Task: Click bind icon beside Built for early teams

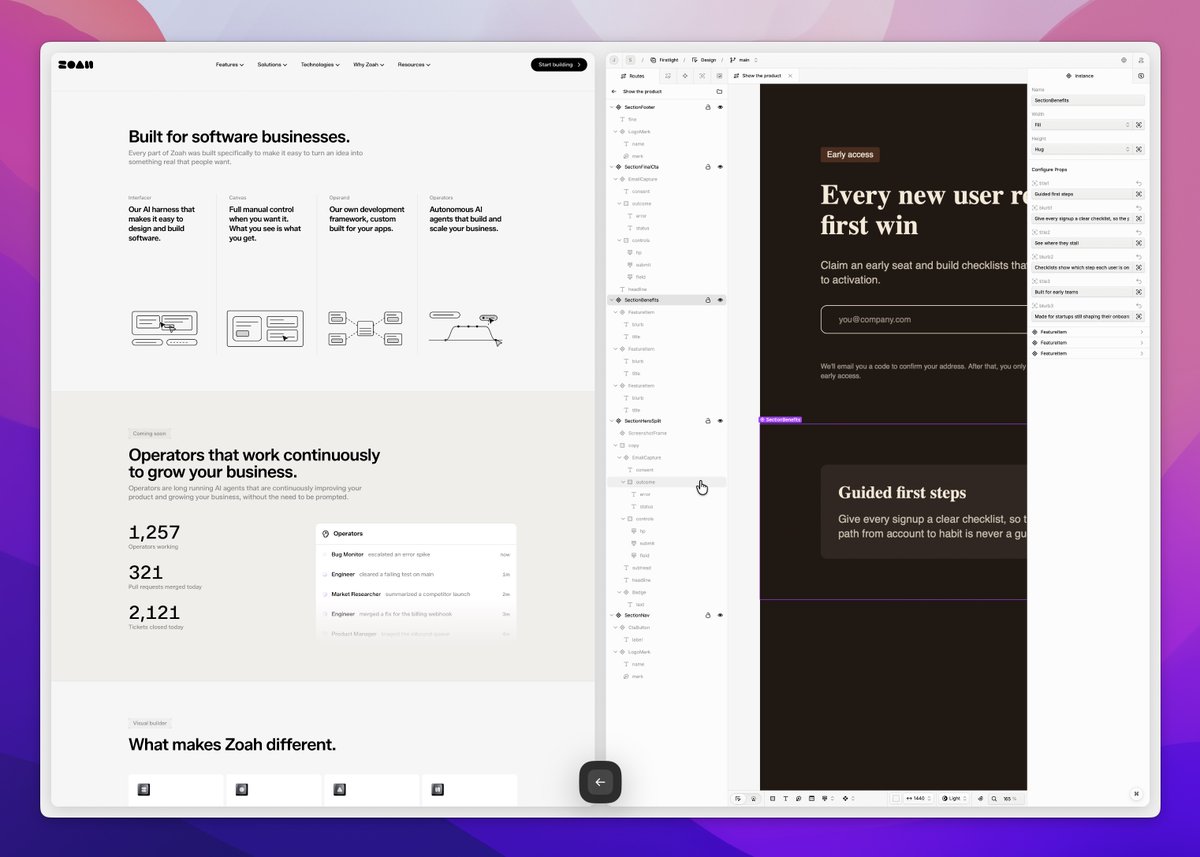Action: 1139,292
